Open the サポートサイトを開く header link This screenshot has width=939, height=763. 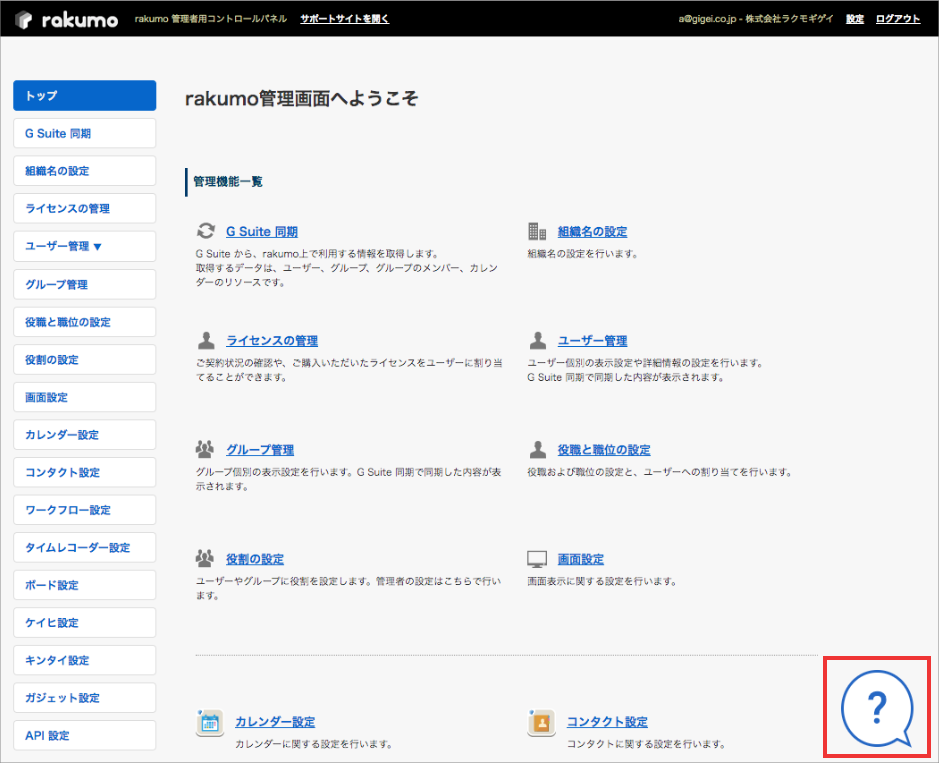pos(344,19)
